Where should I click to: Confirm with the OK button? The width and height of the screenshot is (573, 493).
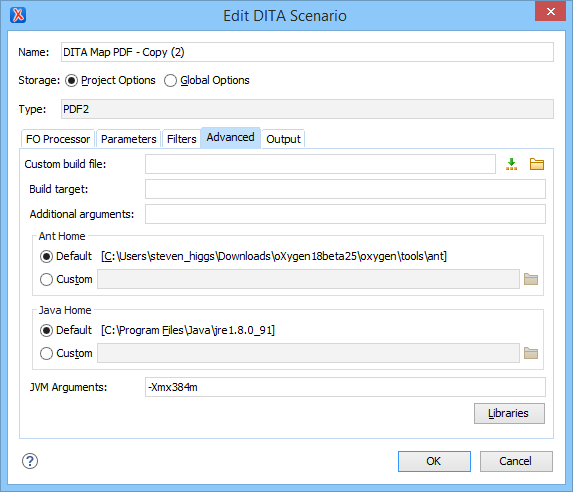pyautogui.click(x=434, y=461)
